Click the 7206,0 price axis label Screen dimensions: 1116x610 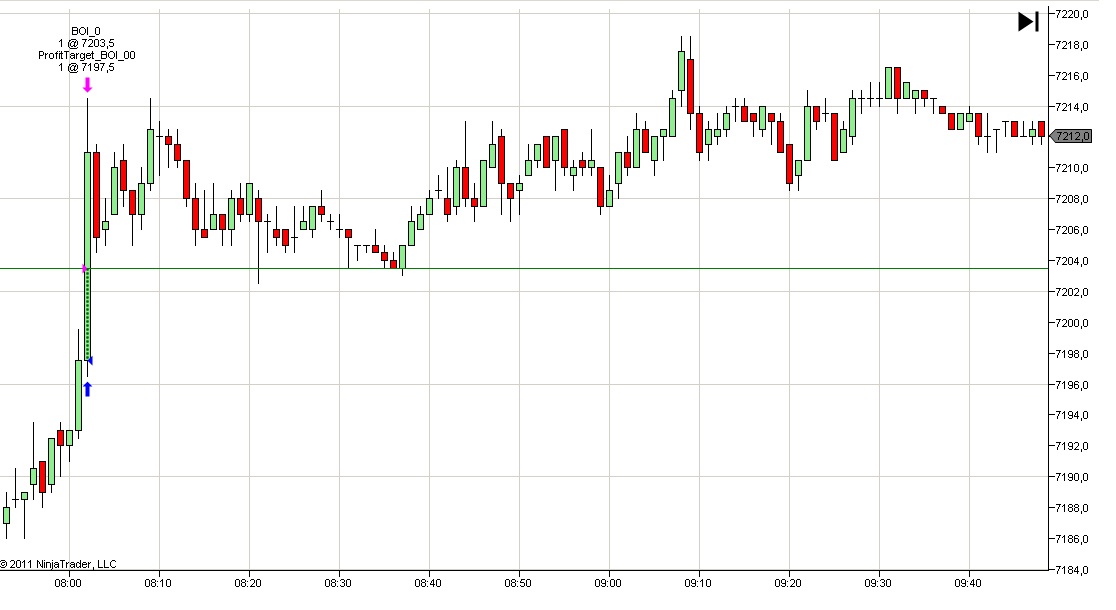point(1072,230)
